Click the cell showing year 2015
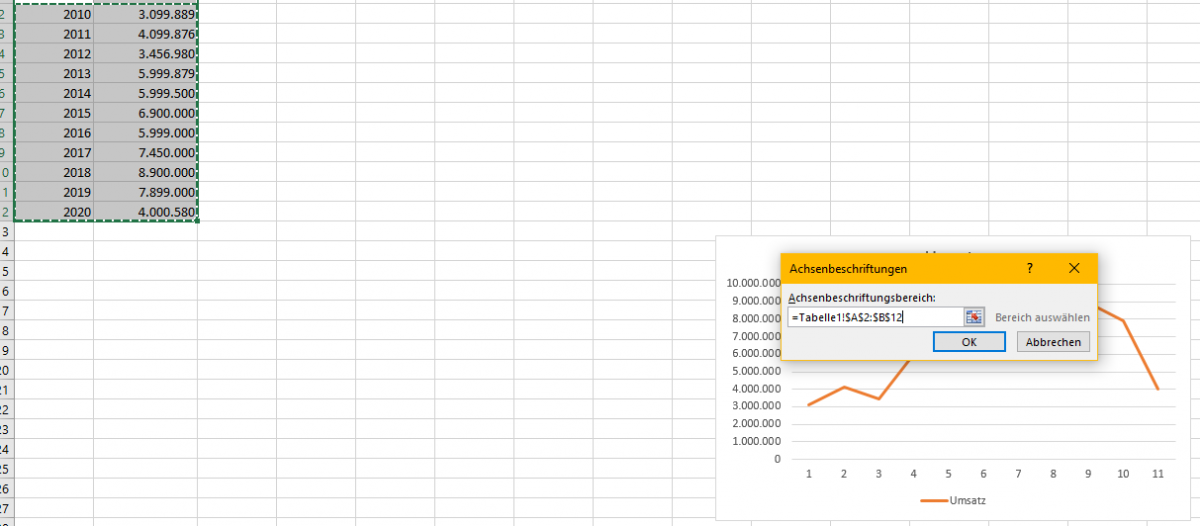The height and width of the screenshot is (526, 1200). 55,114
